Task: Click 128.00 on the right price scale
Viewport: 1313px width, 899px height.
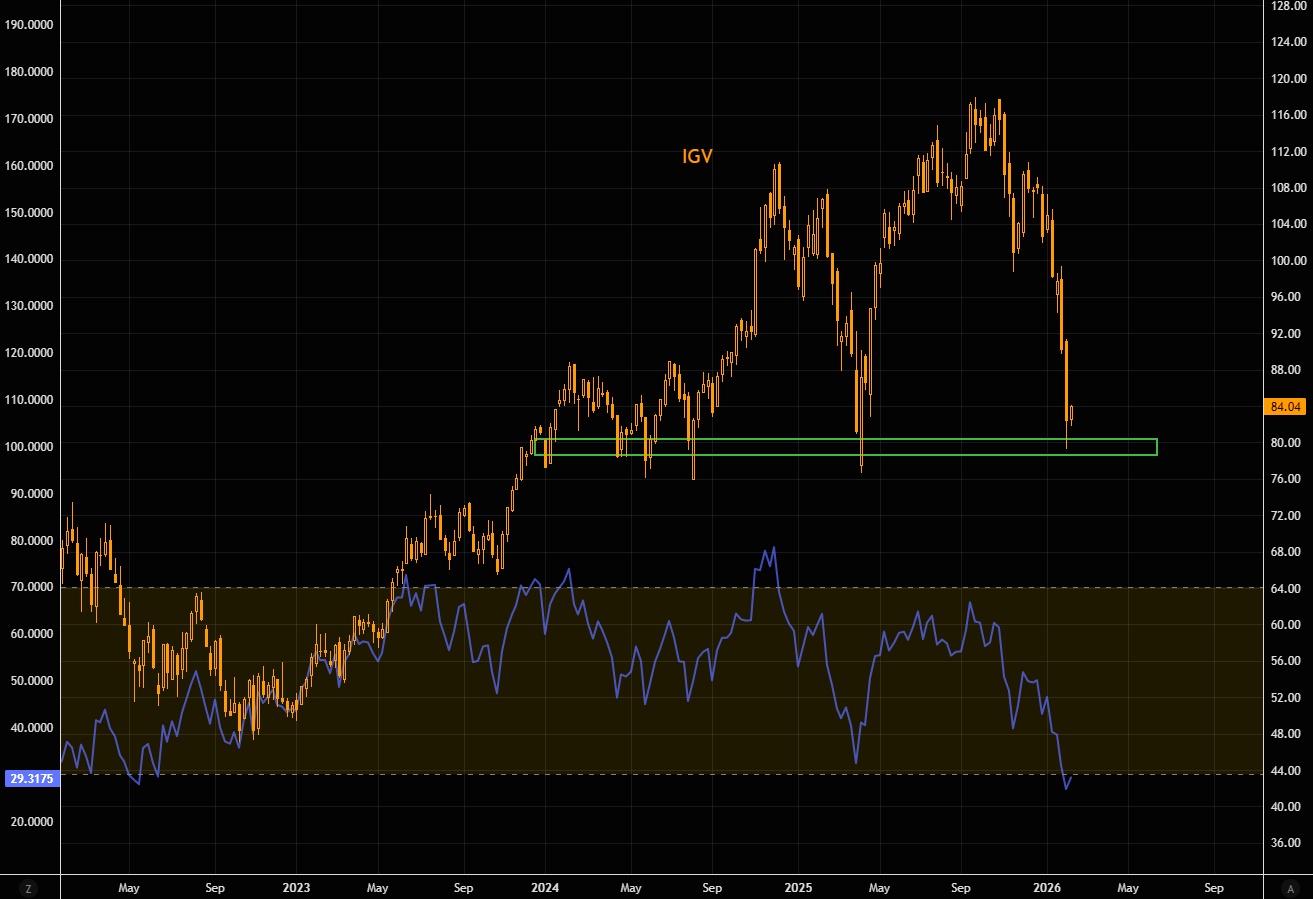Action: tap(1285, 6)
